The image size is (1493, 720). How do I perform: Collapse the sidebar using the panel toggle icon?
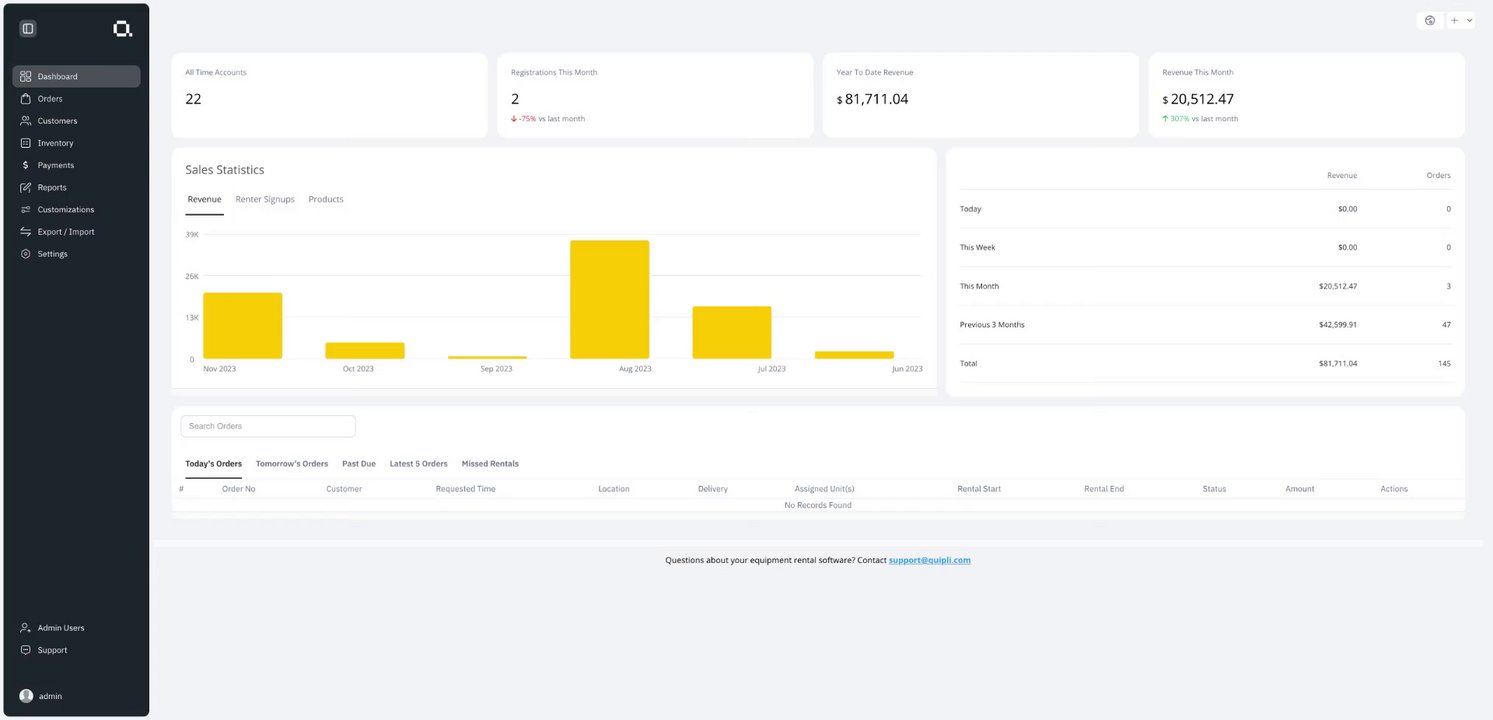click(28, 29)
